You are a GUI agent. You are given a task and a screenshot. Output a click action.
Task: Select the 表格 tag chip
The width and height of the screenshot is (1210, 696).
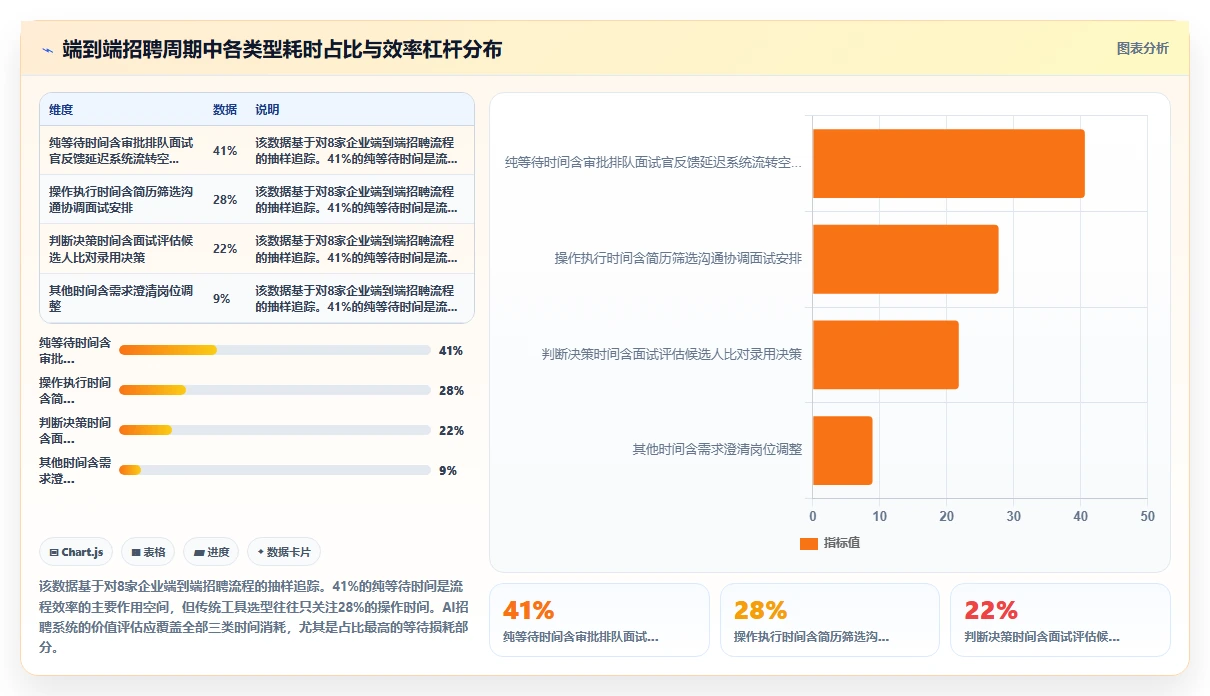tap(148, 552)
